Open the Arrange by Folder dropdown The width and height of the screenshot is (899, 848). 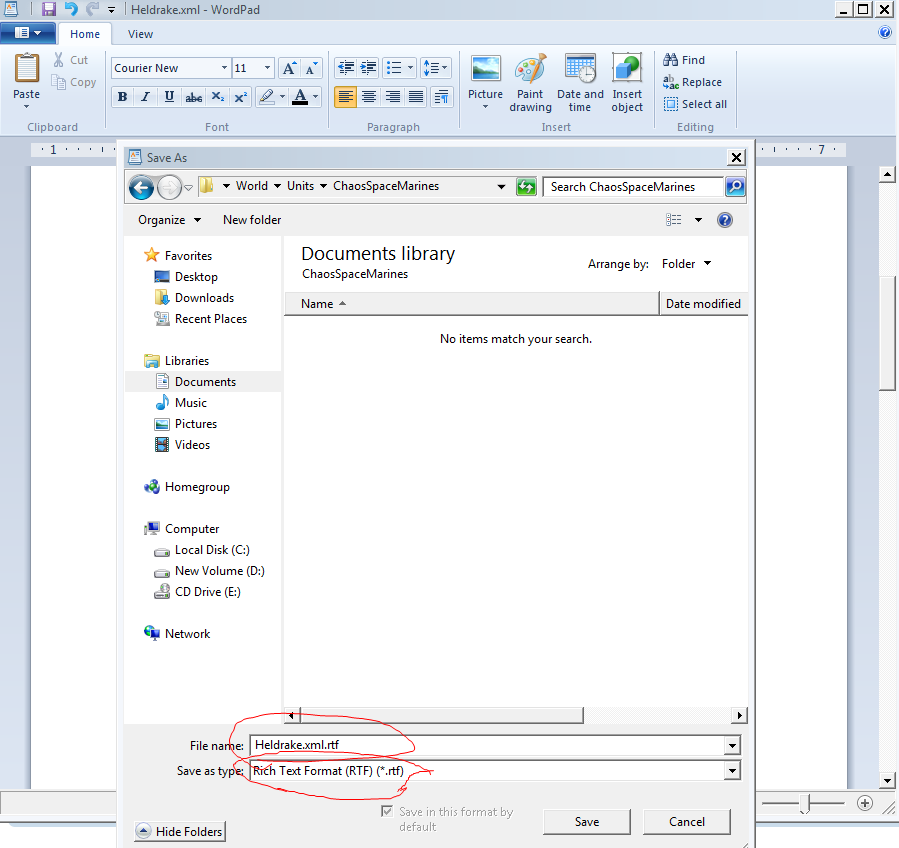click(x=687, y=264)
